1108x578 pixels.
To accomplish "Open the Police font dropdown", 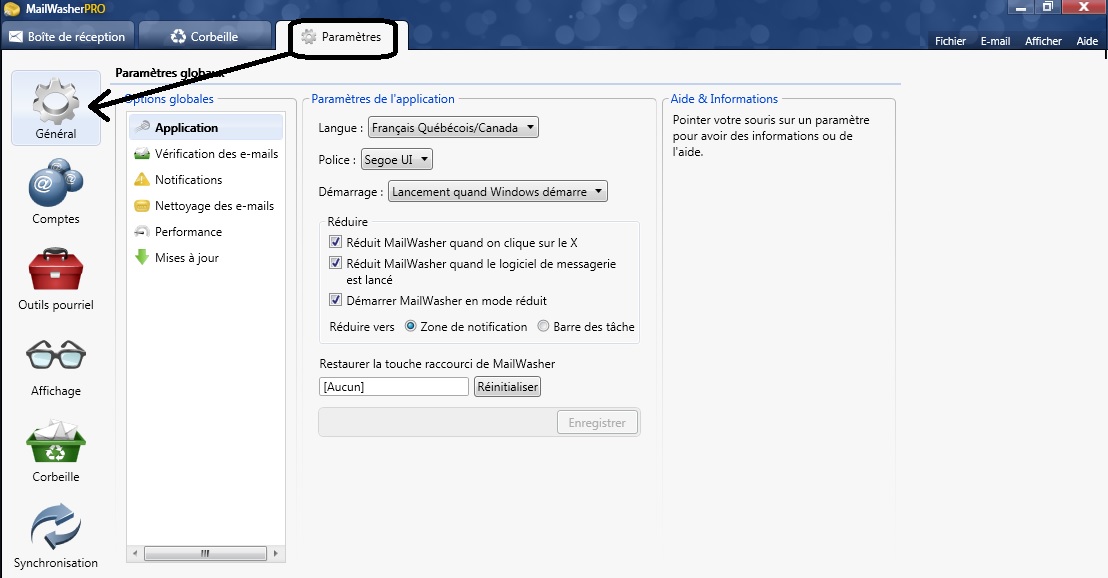I will tap(396, 160).
